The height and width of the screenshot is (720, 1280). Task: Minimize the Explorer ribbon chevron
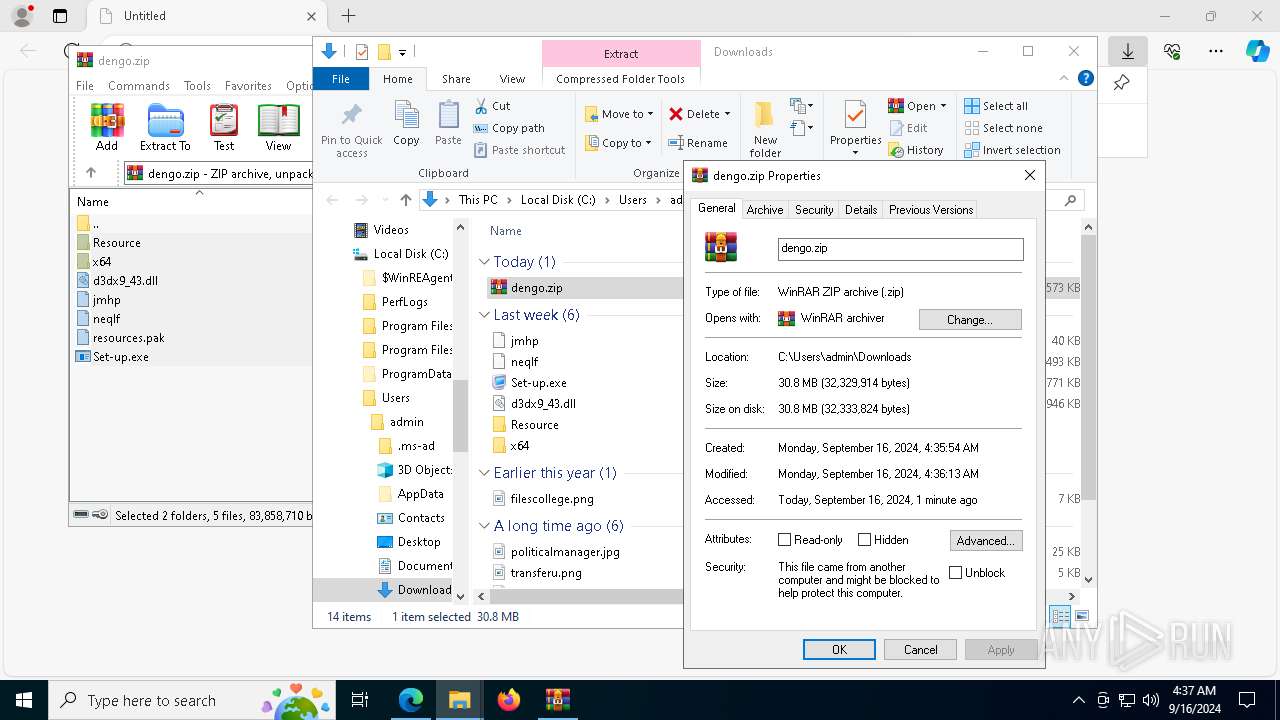[x=1064, y=78]
